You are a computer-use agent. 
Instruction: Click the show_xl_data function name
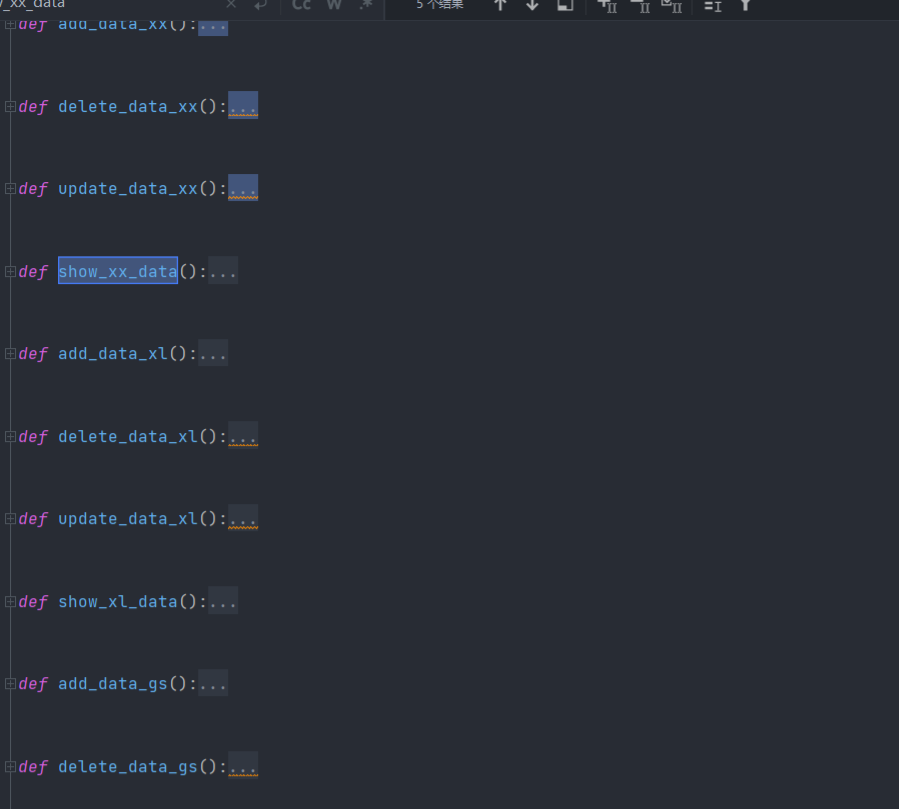tap(118, 601)
